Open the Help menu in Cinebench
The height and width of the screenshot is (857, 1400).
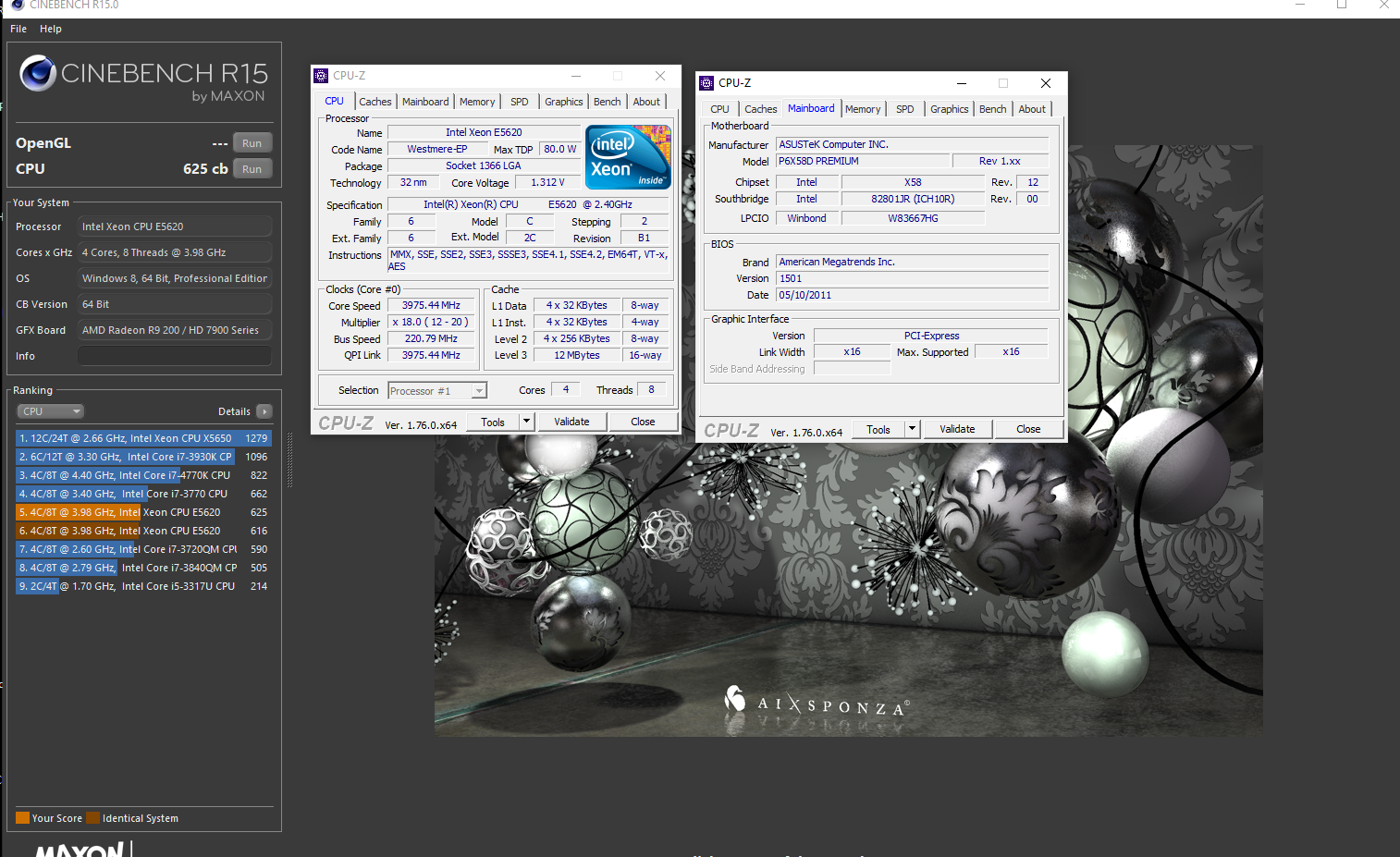pyautogui.click(x=51, y=29)
